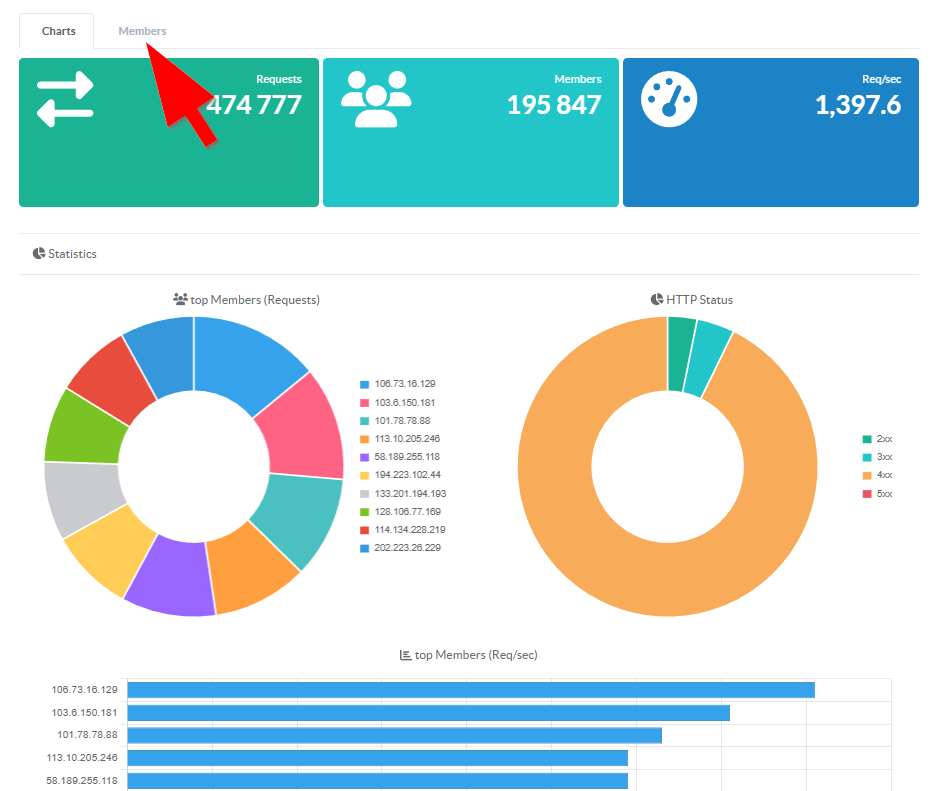Viewport: 932px width, 791px height.
Task: Click the bar for 101.78.78.88
Action: point(394,736)
